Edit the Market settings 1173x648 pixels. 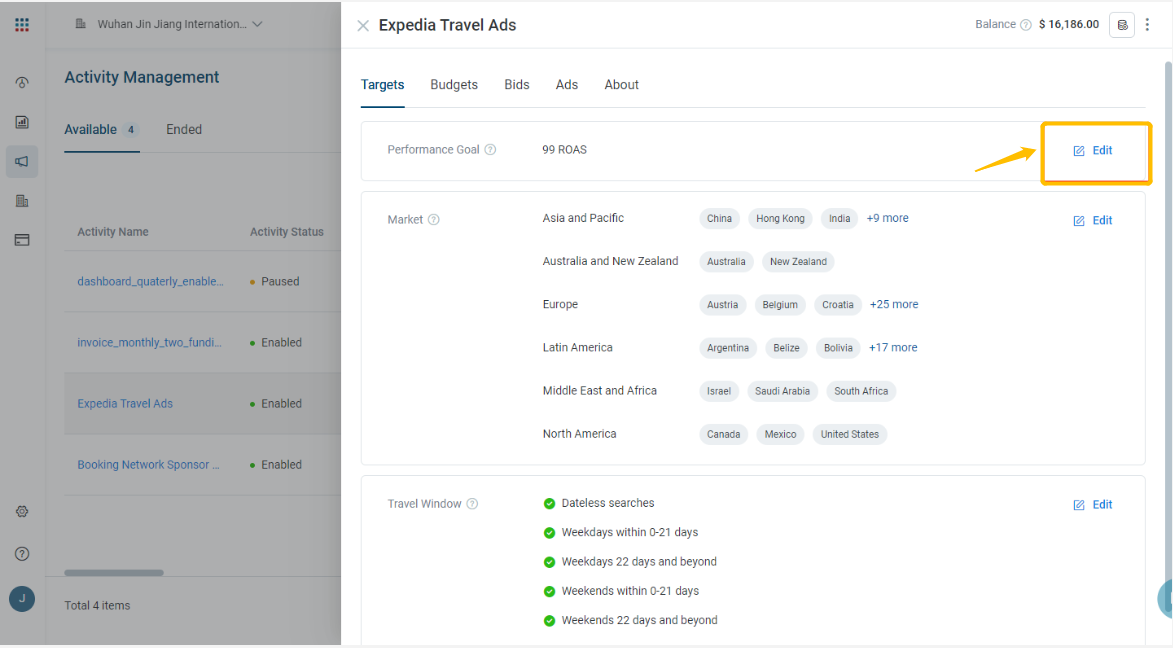point(1093,220)
